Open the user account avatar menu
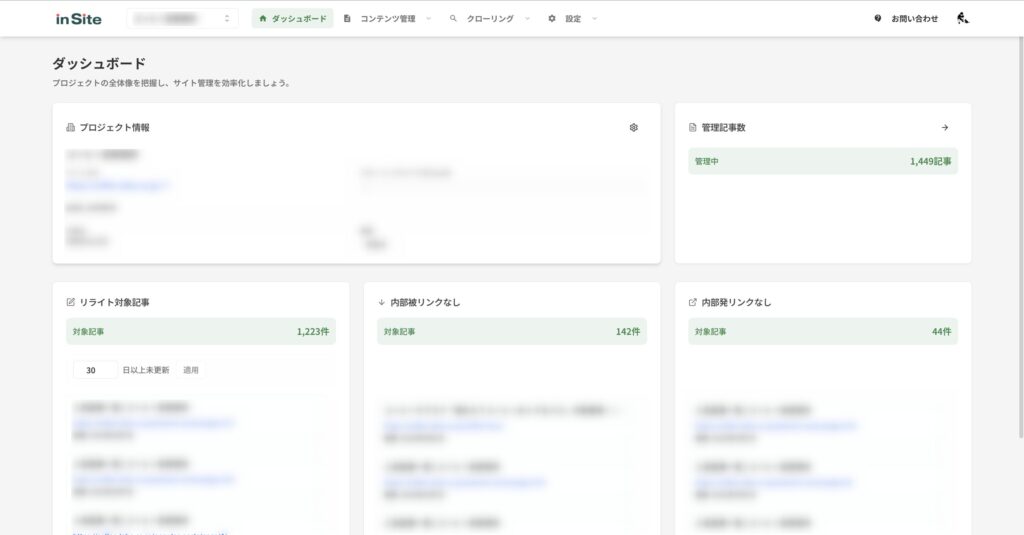Viewport: 1024px width, 535px height. pyautogui.click(x=963, y=18)
